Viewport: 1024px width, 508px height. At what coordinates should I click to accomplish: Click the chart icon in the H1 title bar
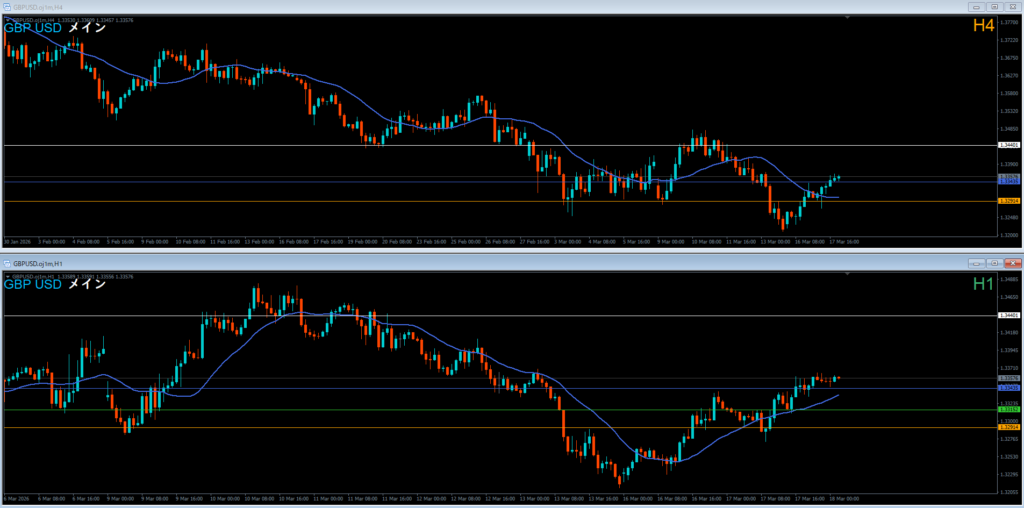pos(7,262)
